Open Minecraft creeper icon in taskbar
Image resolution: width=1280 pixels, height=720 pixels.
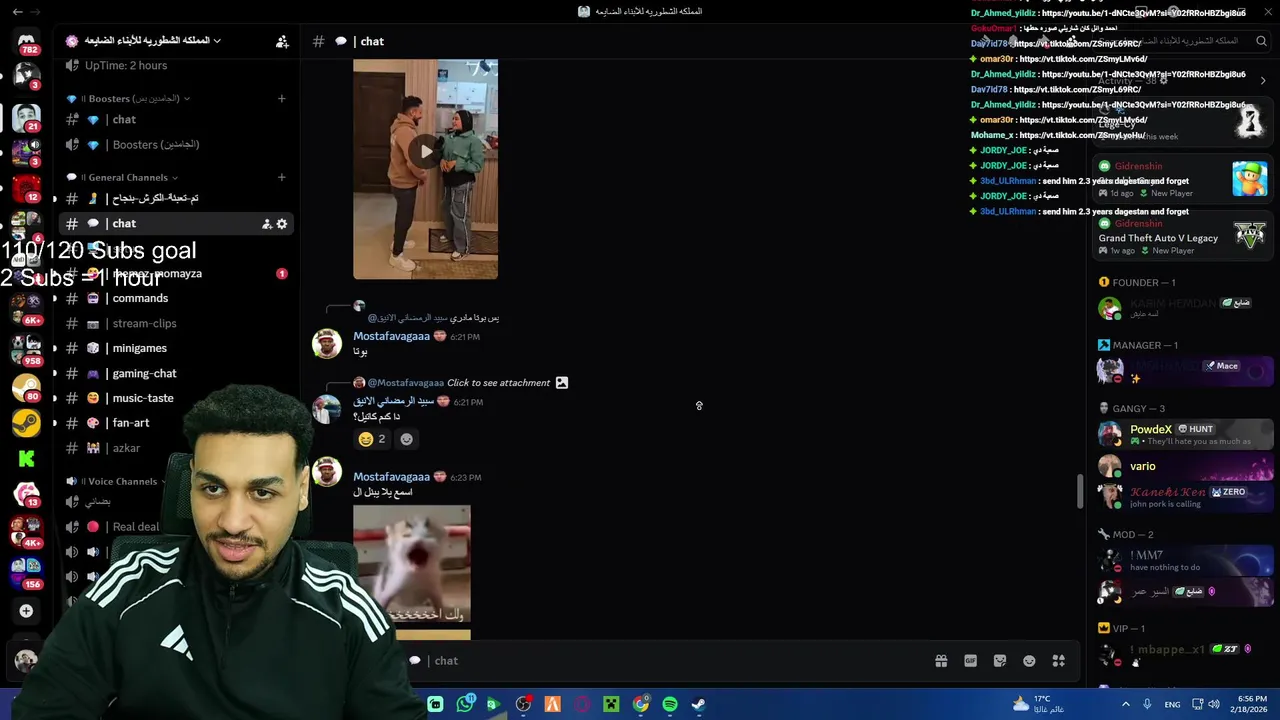point(611,704)
